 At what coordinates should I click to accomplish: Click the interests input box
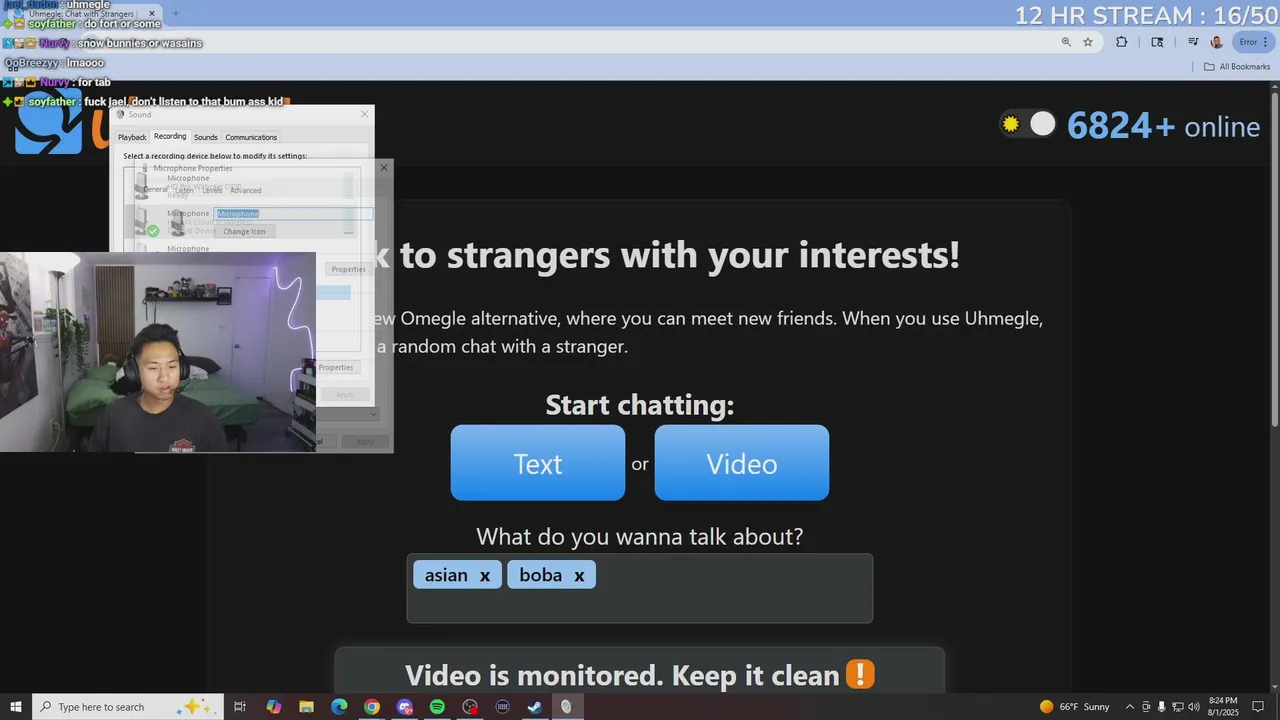point(640,588)
